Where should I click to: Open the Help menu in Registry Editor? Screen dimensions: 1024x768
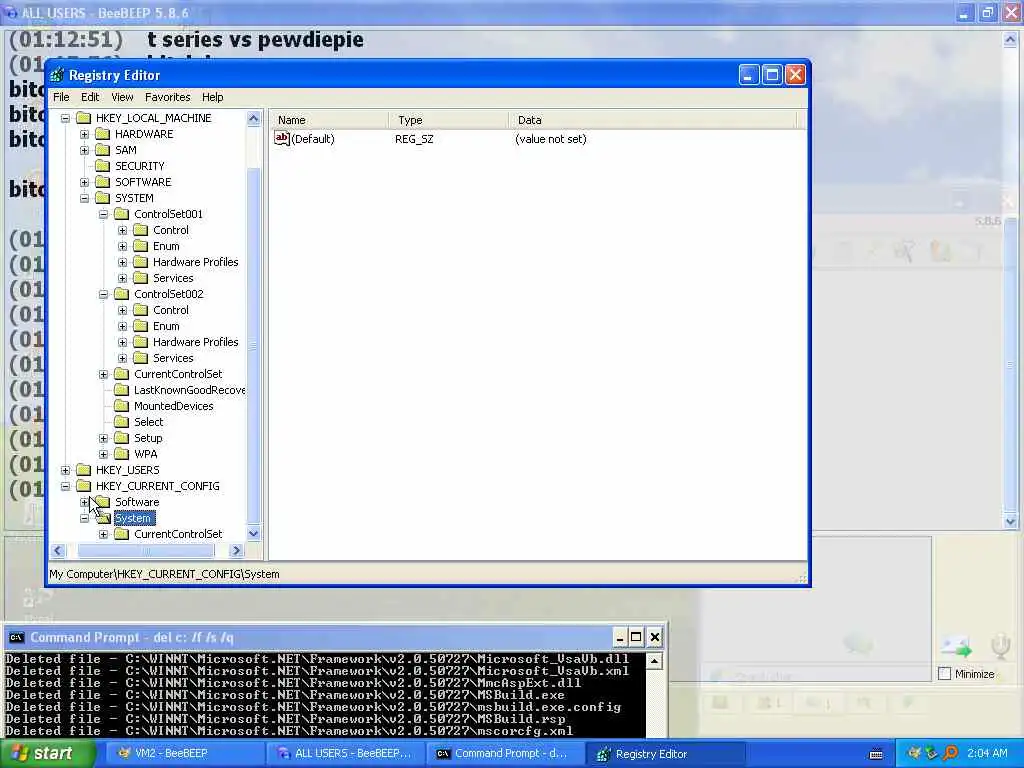pos(212,97)
